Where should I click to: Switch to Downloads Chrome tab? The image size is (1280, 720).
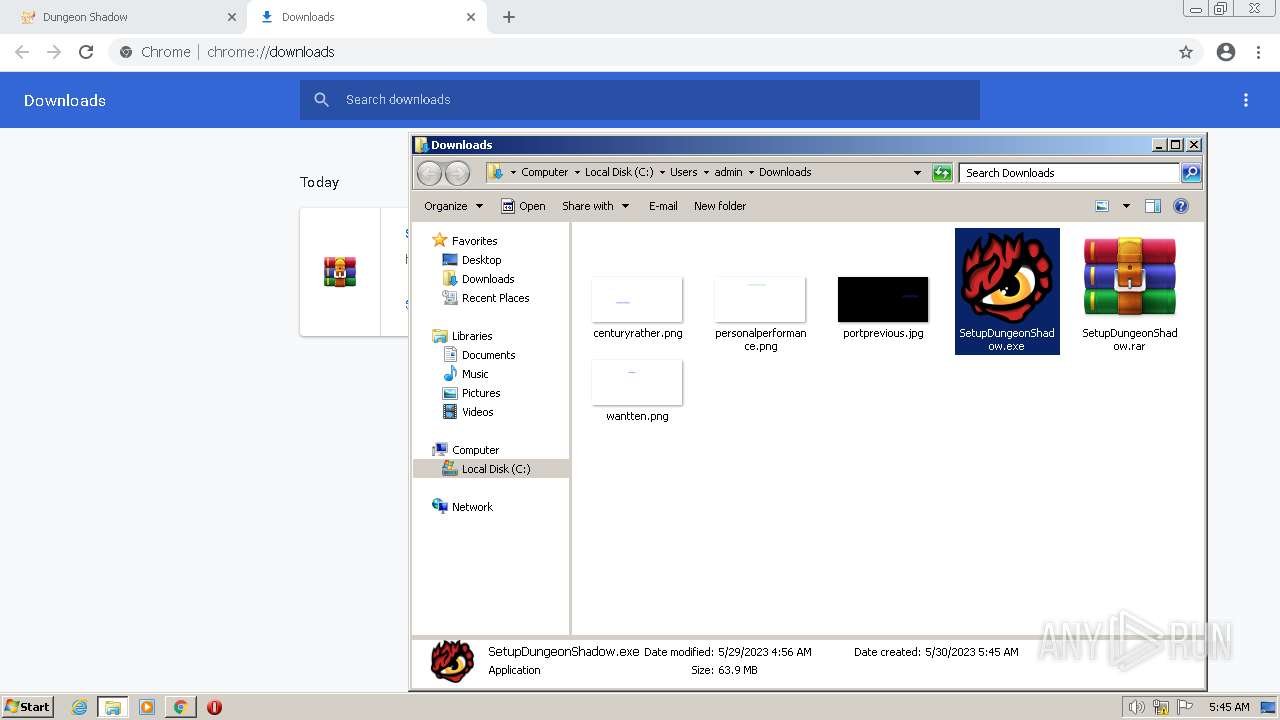[x=365, y=17]
